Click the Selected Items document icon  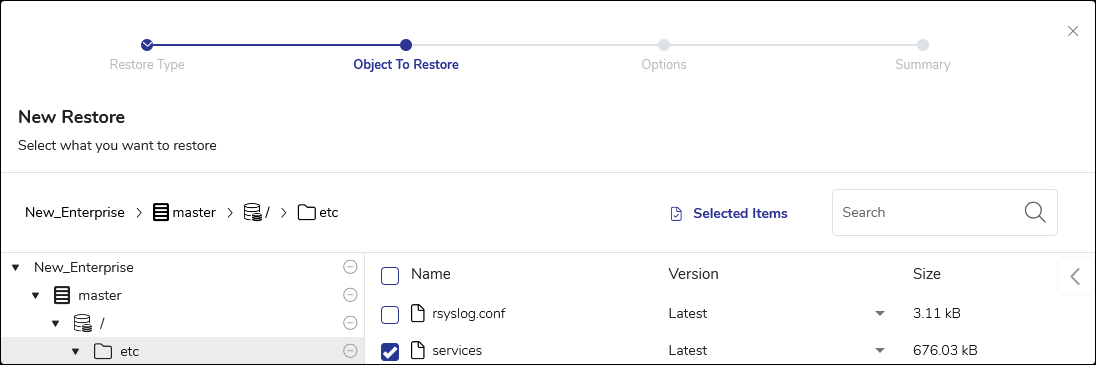(x=676, y=214)
